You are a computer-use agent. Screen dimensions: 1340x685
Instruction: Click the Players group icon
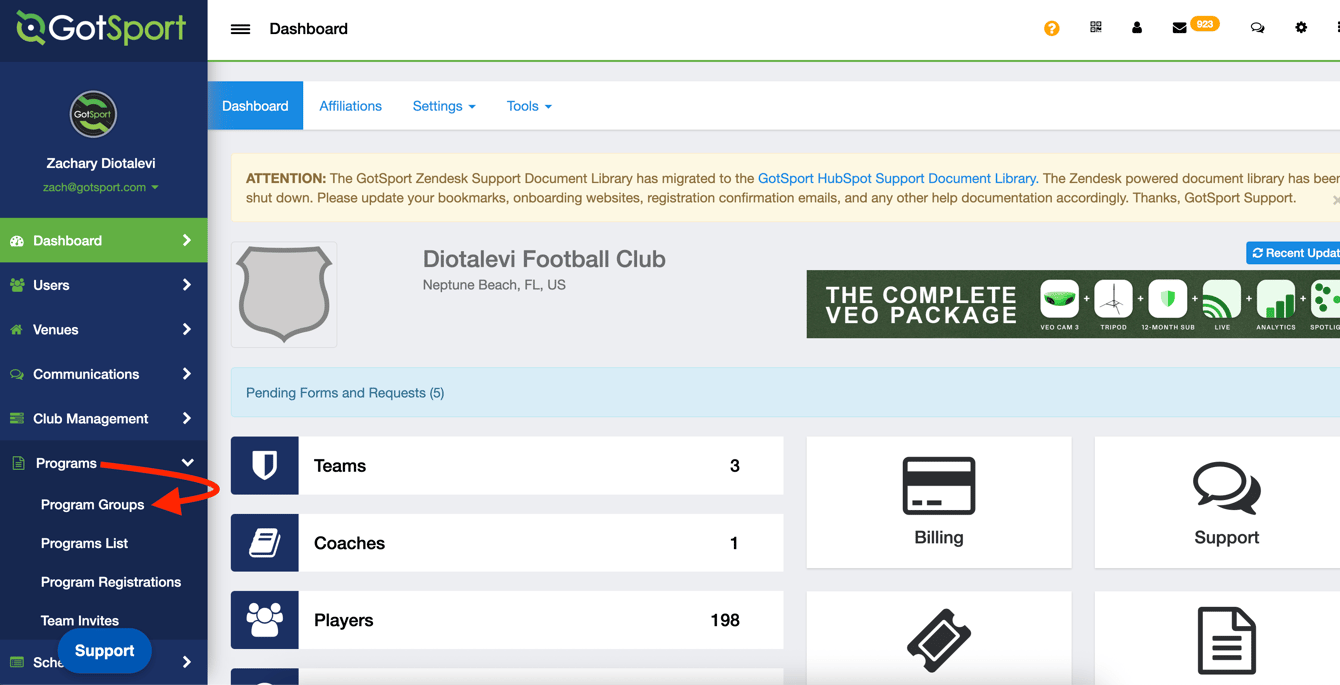click(264, 620)
